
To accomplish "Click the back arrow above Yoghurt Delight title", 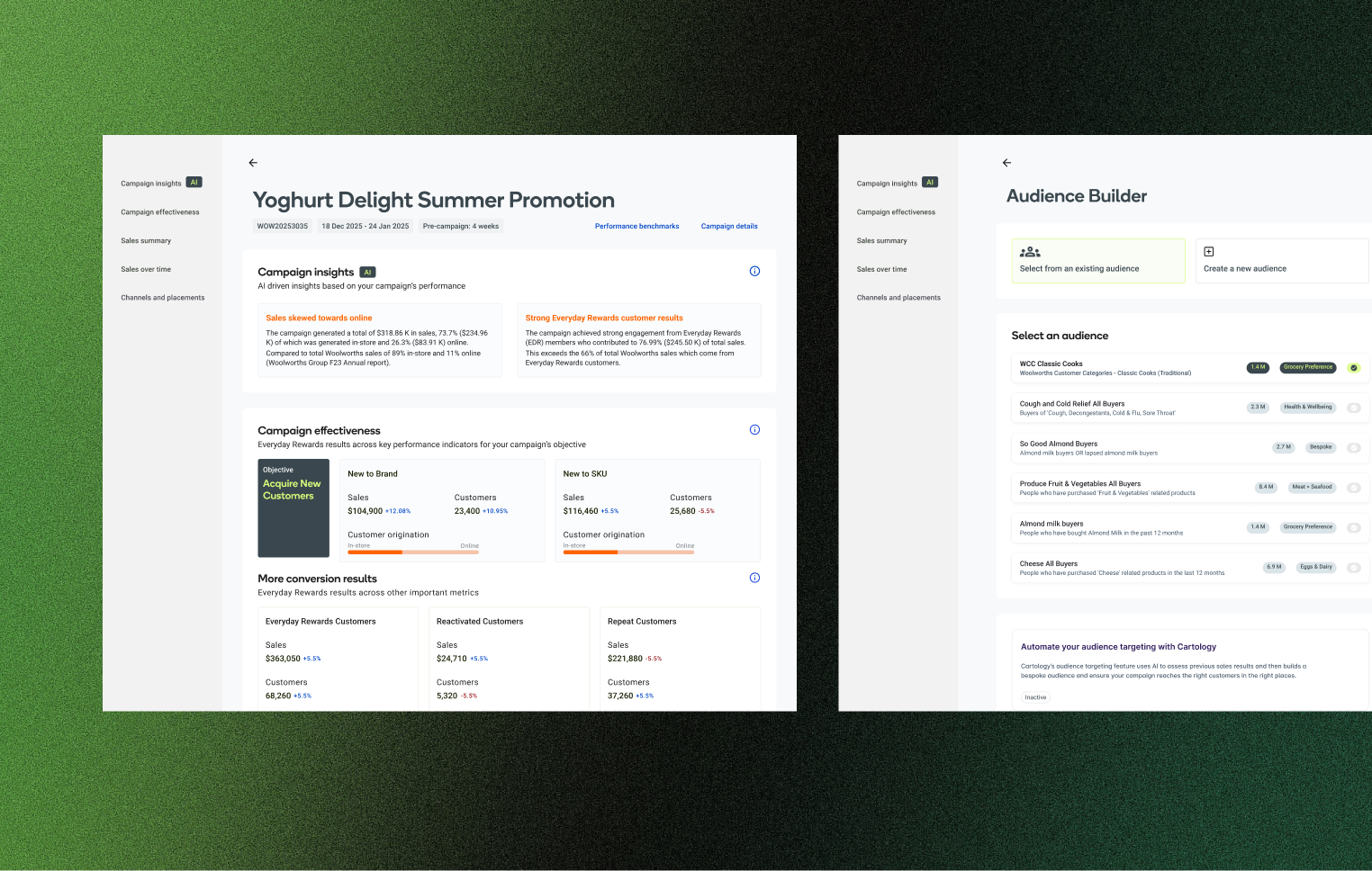I will point(253,163).
